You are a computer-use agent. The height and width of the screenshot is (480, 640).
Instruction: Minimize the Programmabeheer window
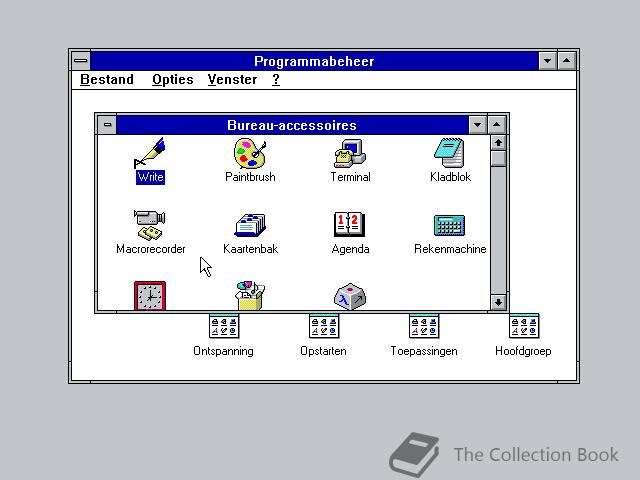(x=547, y=61)
